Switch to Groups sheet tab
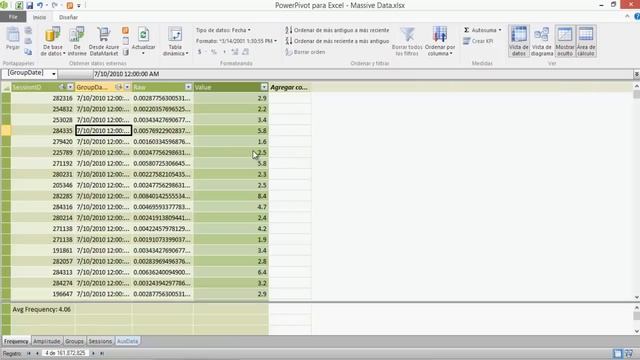This screenshot has height=360, width=640. (x=74, y=341)
